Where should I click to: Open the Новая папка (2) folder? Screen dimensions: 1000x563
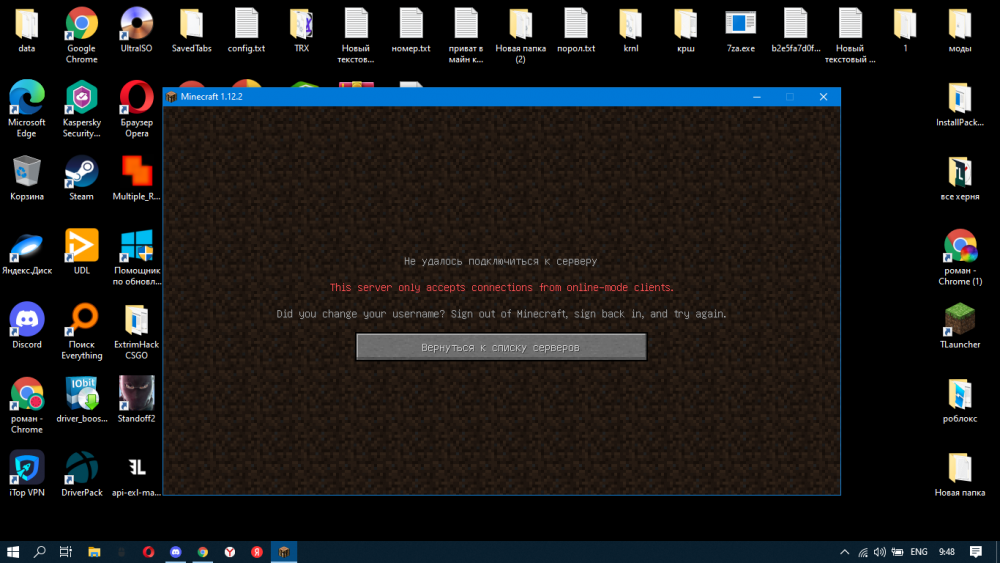(x=520, y=35)
